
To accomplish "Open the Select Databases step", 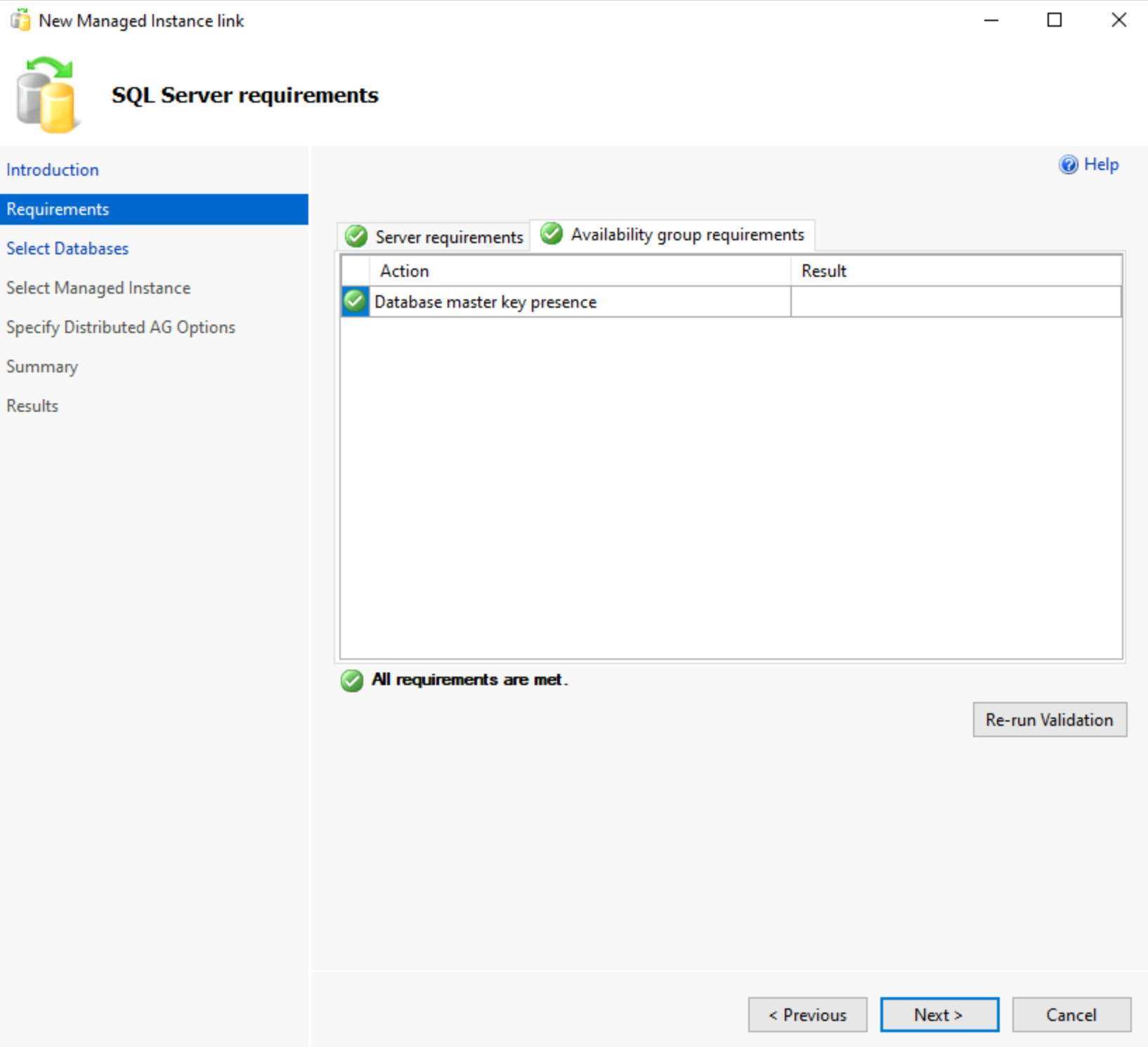I will pos(67,248).
